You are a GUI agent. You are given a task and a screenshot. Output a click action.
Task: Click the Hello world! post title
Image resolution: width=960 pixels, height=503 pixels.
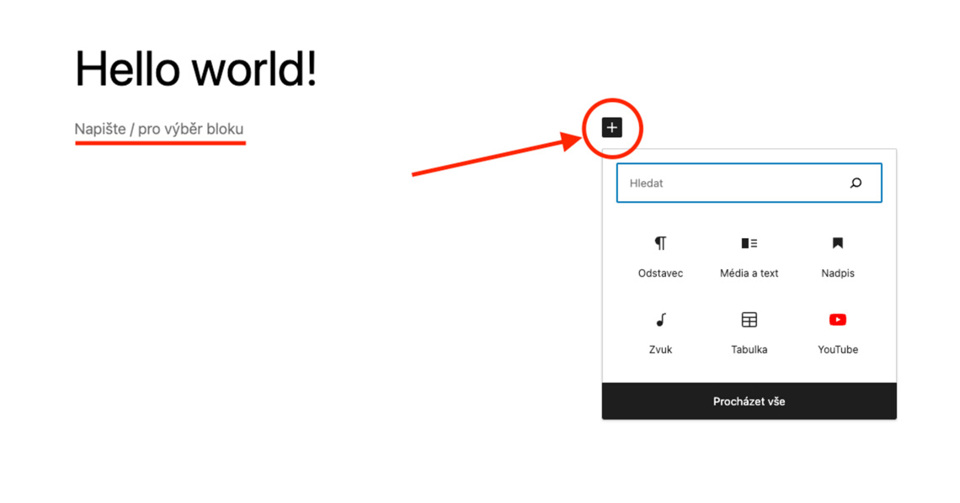(196, 69)
